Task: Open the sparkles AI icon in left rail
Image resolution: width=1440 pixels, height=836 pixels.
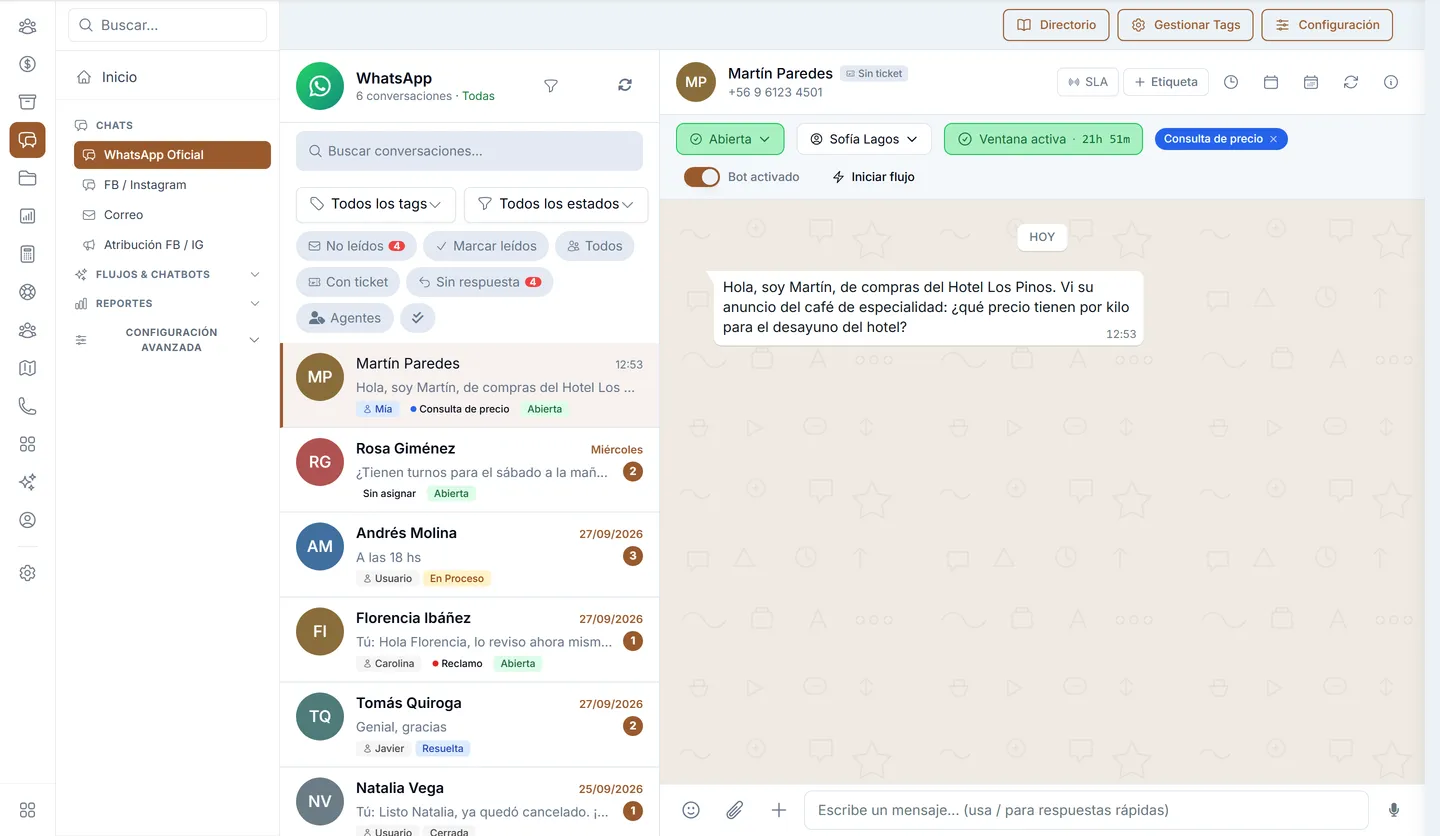Action: [x=27, y=482]
